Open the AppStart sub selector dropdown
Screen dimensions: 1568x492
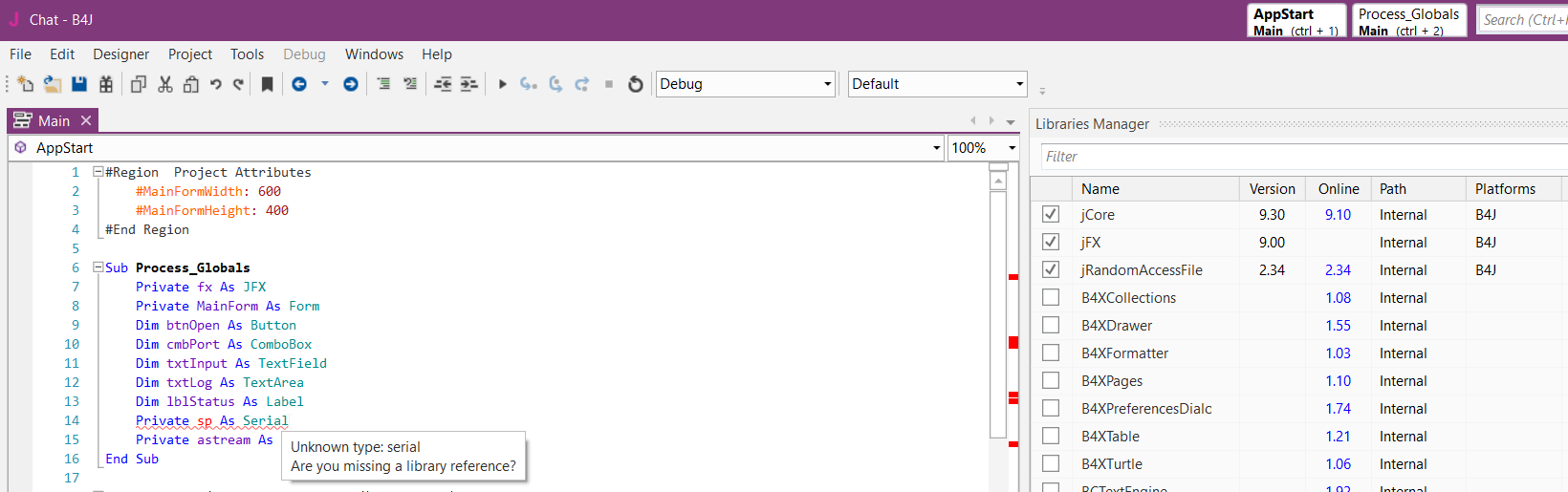[477, 148]
